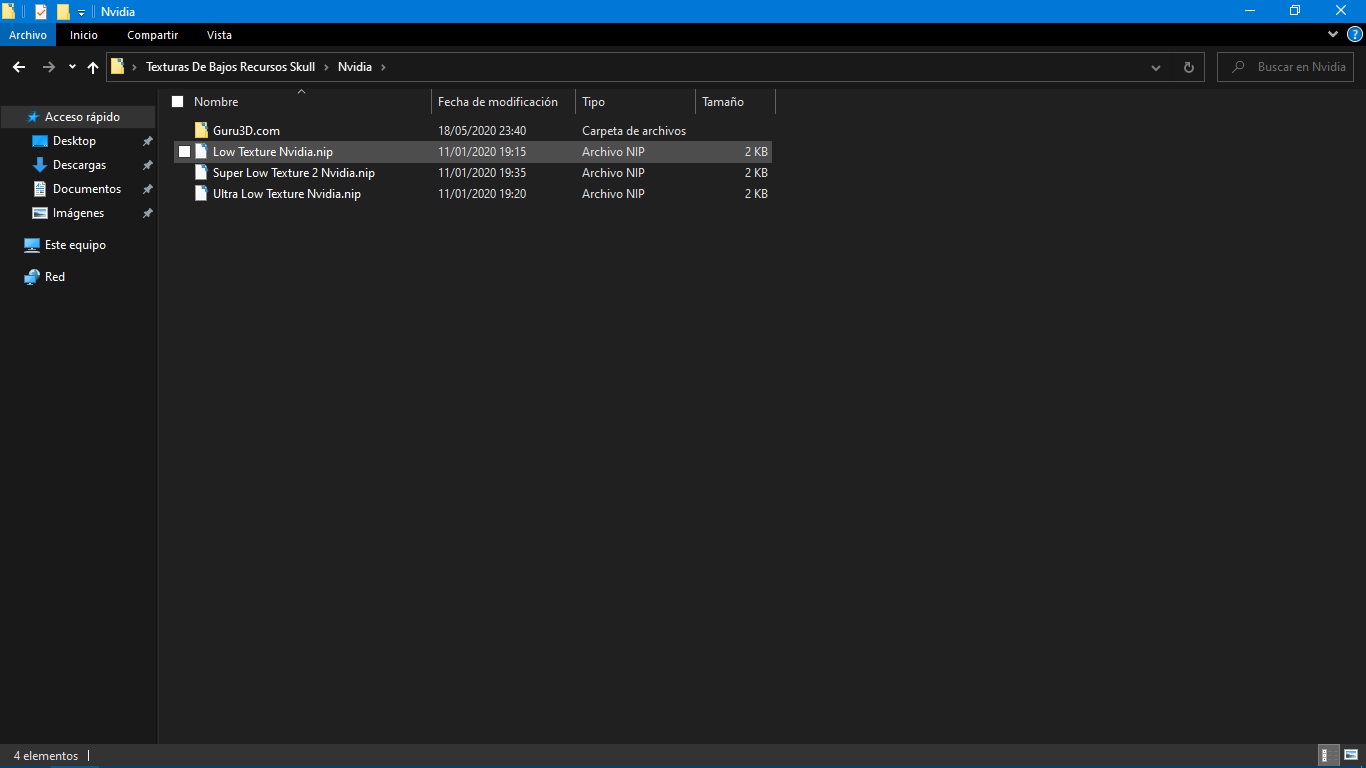Expand the ribbon with the chevron
Screen dimensions: 1366x768
(1333, 34)
